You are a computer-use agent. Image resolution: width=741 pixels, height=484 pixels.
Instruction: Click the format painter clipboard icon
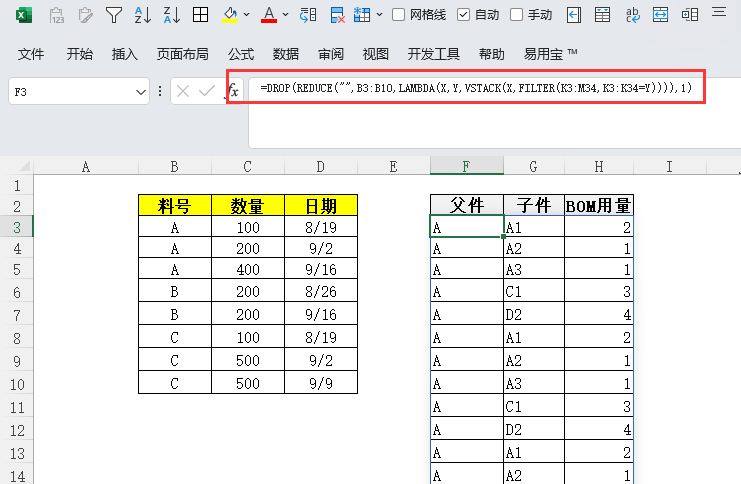[86, 15]
